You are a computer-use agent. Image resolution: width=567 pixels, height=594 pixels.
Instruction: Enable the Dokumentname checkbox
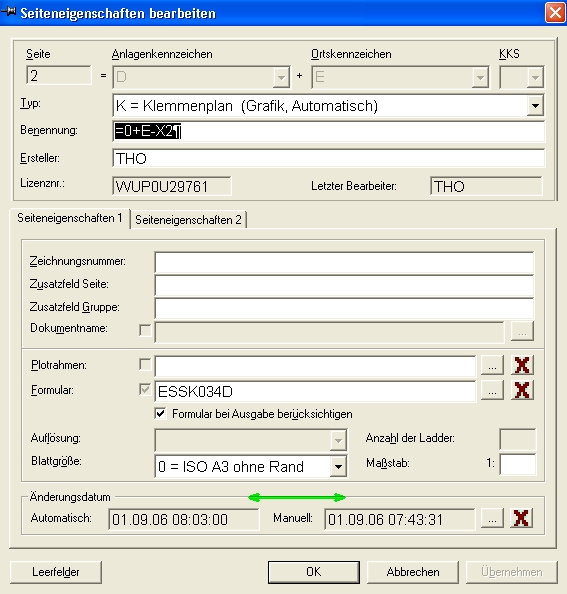145,330
